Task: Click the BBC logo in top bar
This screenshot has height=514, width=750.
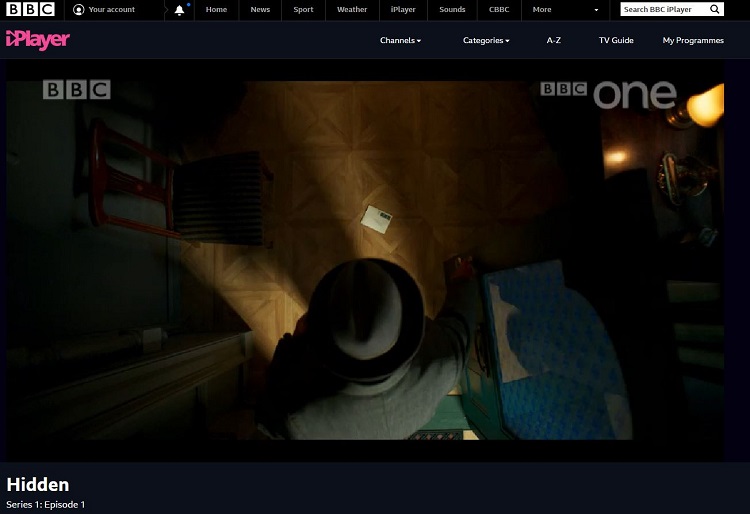Action: [30, 9]
